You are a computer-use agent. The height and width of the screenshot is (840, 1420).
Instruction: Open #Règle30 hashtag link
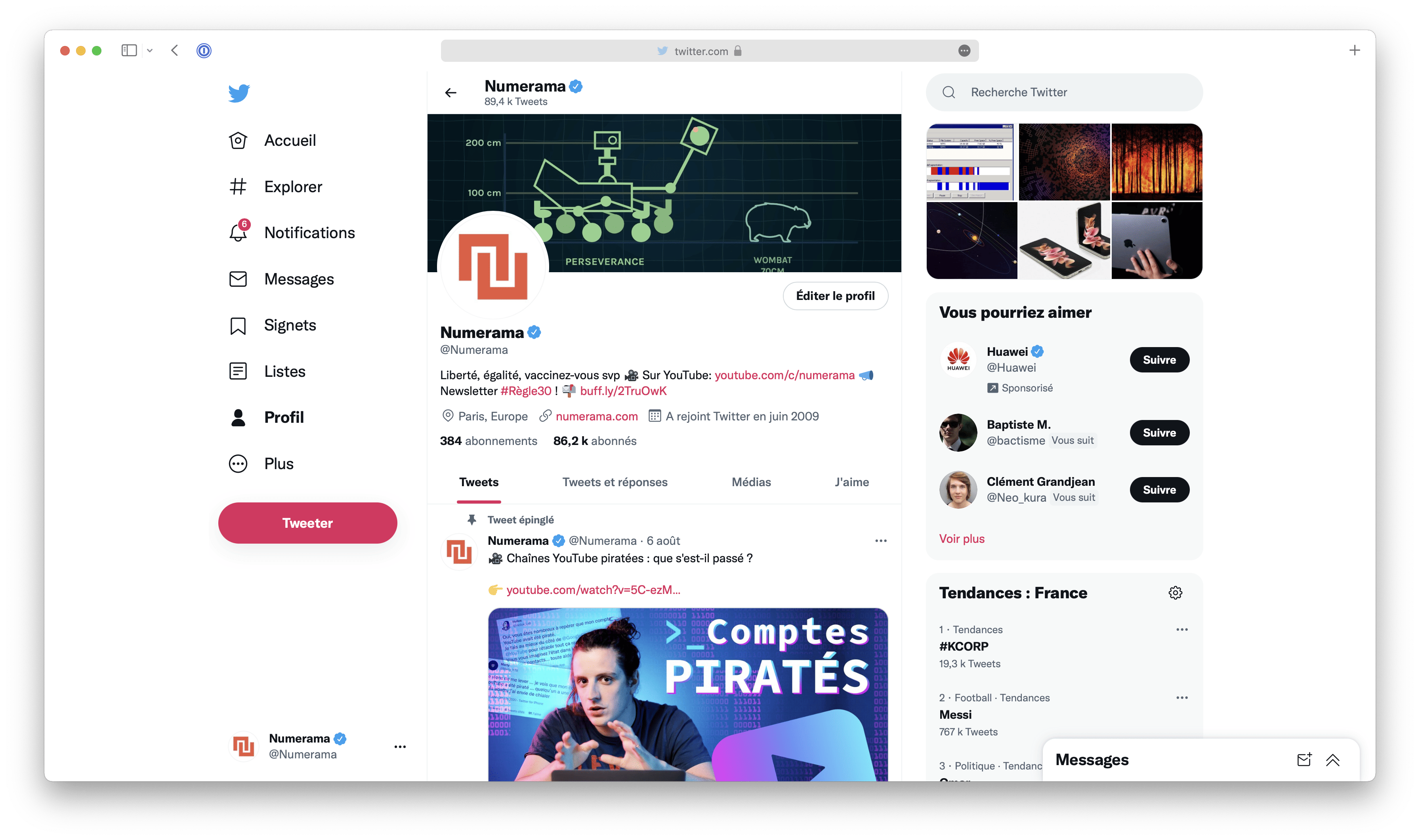coord(526,391)
